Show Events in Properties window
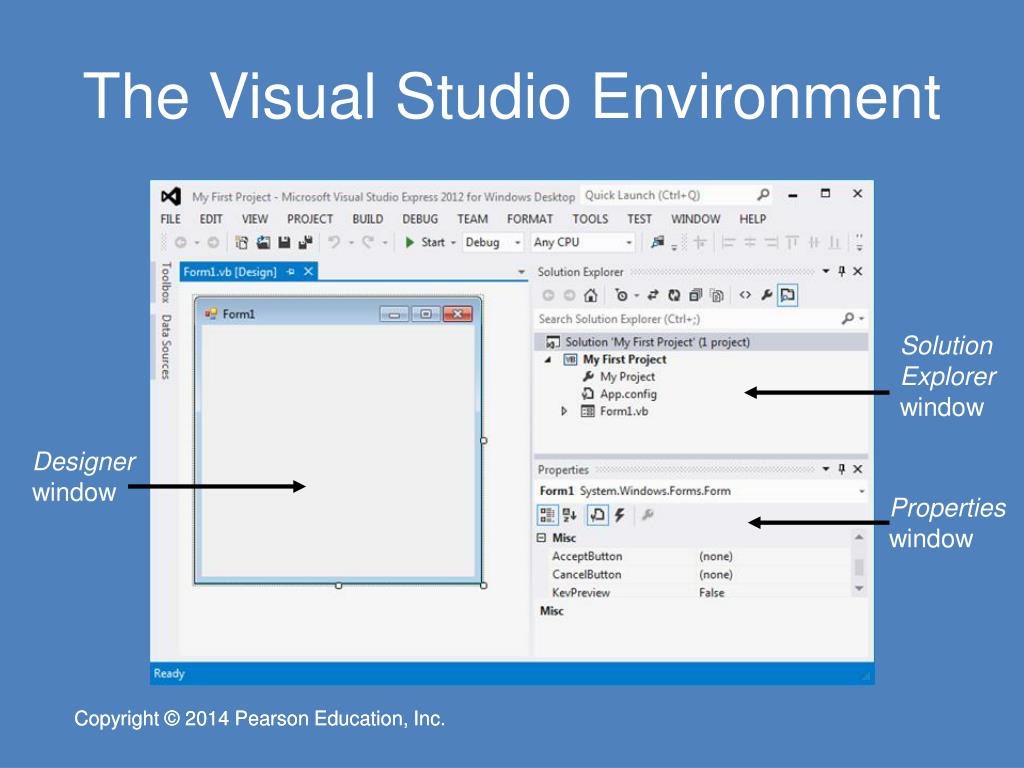This screenshot has height=768, width=1024. point(619,515)
